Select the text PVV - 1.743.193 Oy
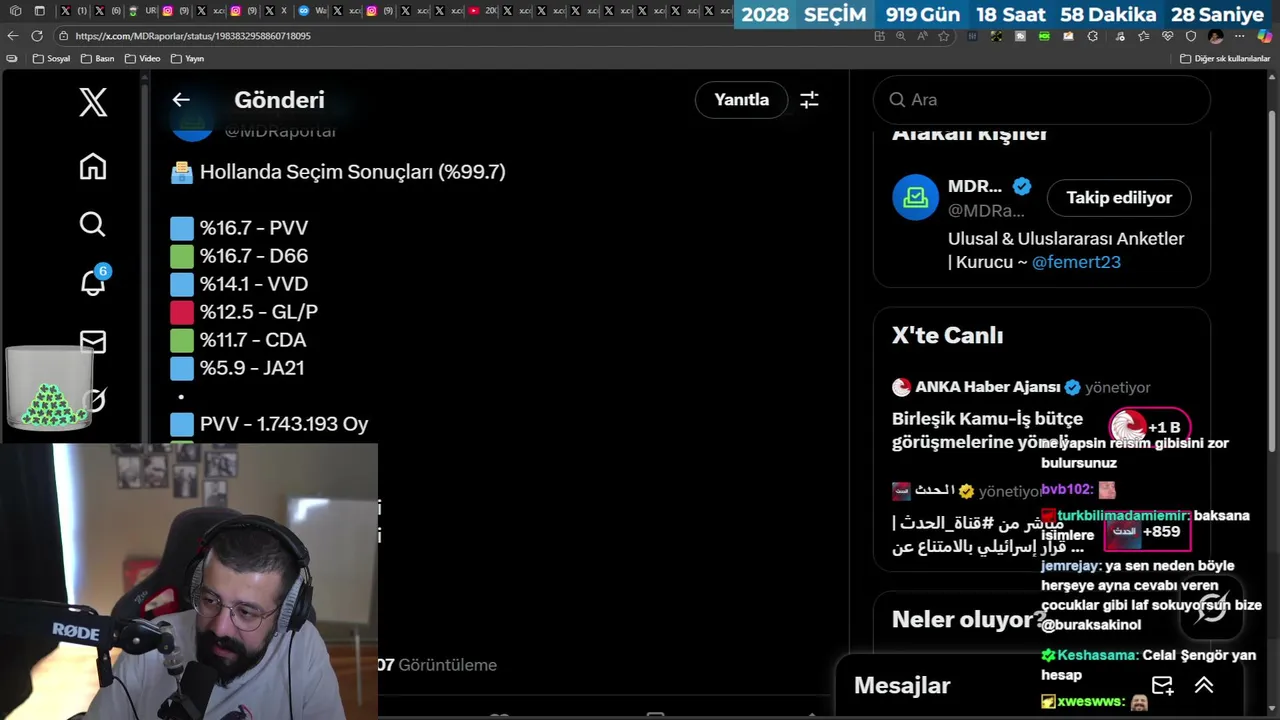Image resolution: width=1280 pixels, height=720 pixels. pyautogui.click(x=284, y=424)
